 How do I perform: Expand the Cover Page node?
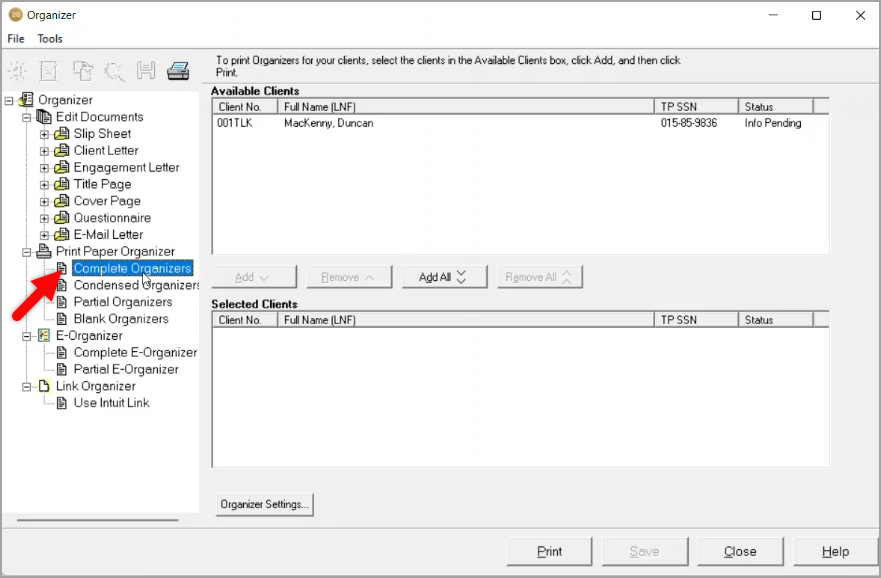point(44,202)
